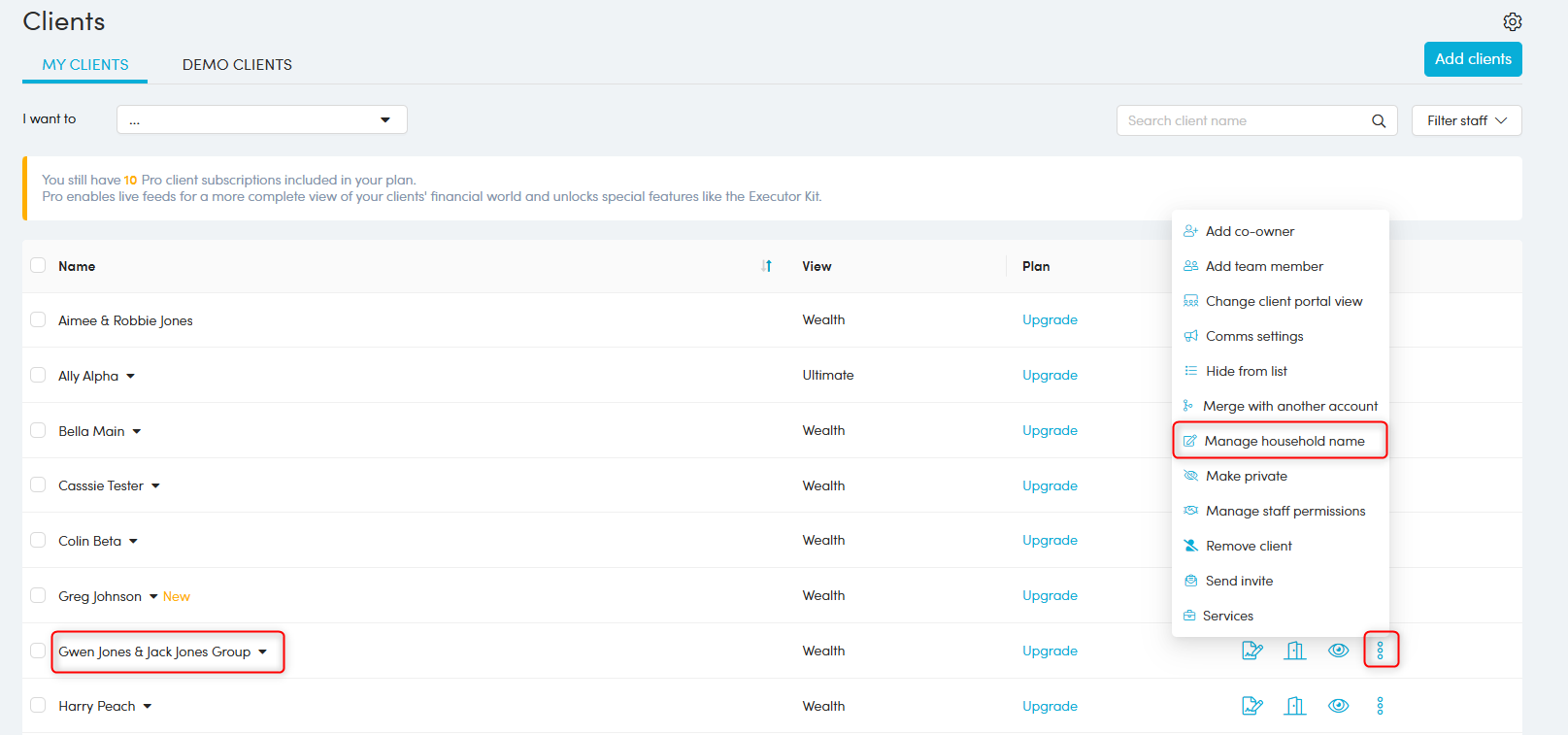Viewport: 1568px width, 735px height.
Task: Expand the Ally Alpha name arrow
Action: pos(131,377)
